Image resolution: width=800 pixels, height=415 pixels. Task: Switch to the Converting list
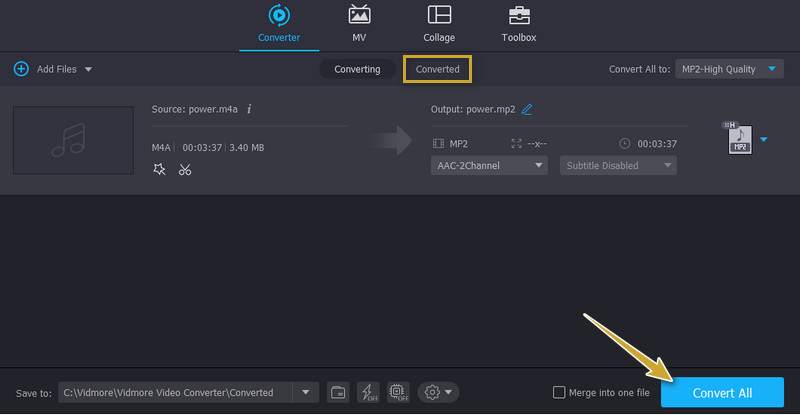pyautogui.click(x=357, y=69)
